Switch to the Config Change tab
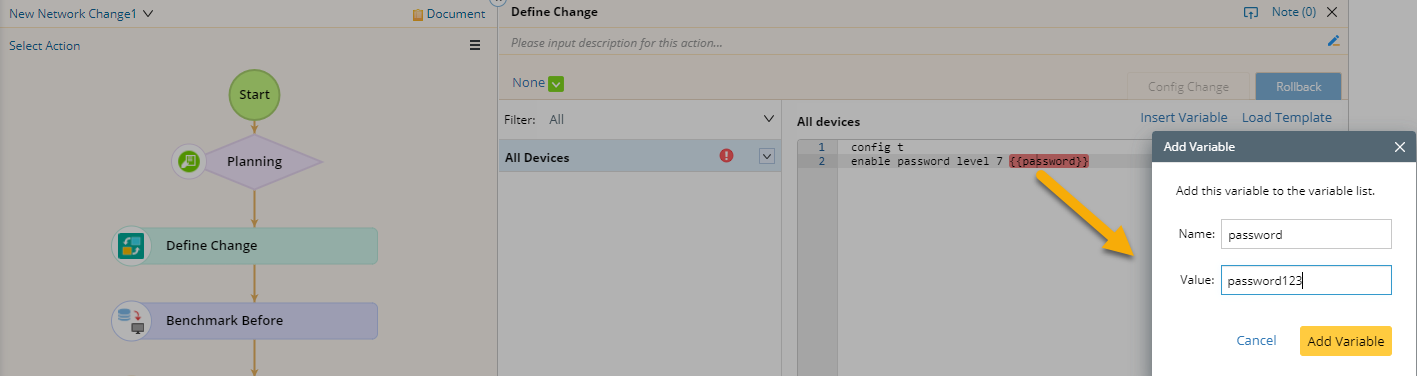The image size is (1417, 376). tap(1187, 86)
